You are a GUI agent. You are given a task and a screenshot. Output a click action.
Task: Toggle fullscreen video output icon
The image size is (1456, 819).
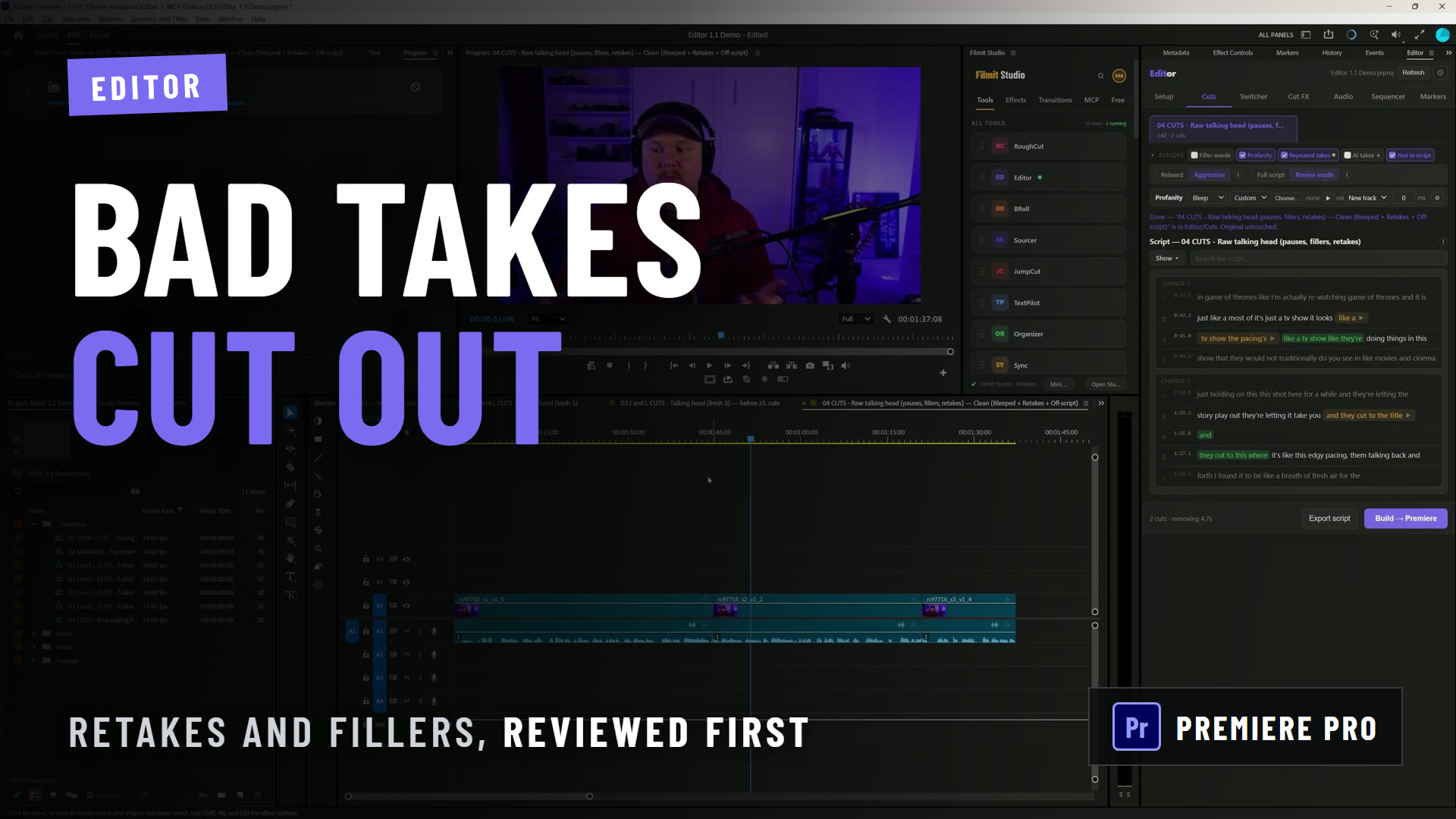coord(1420,35)
